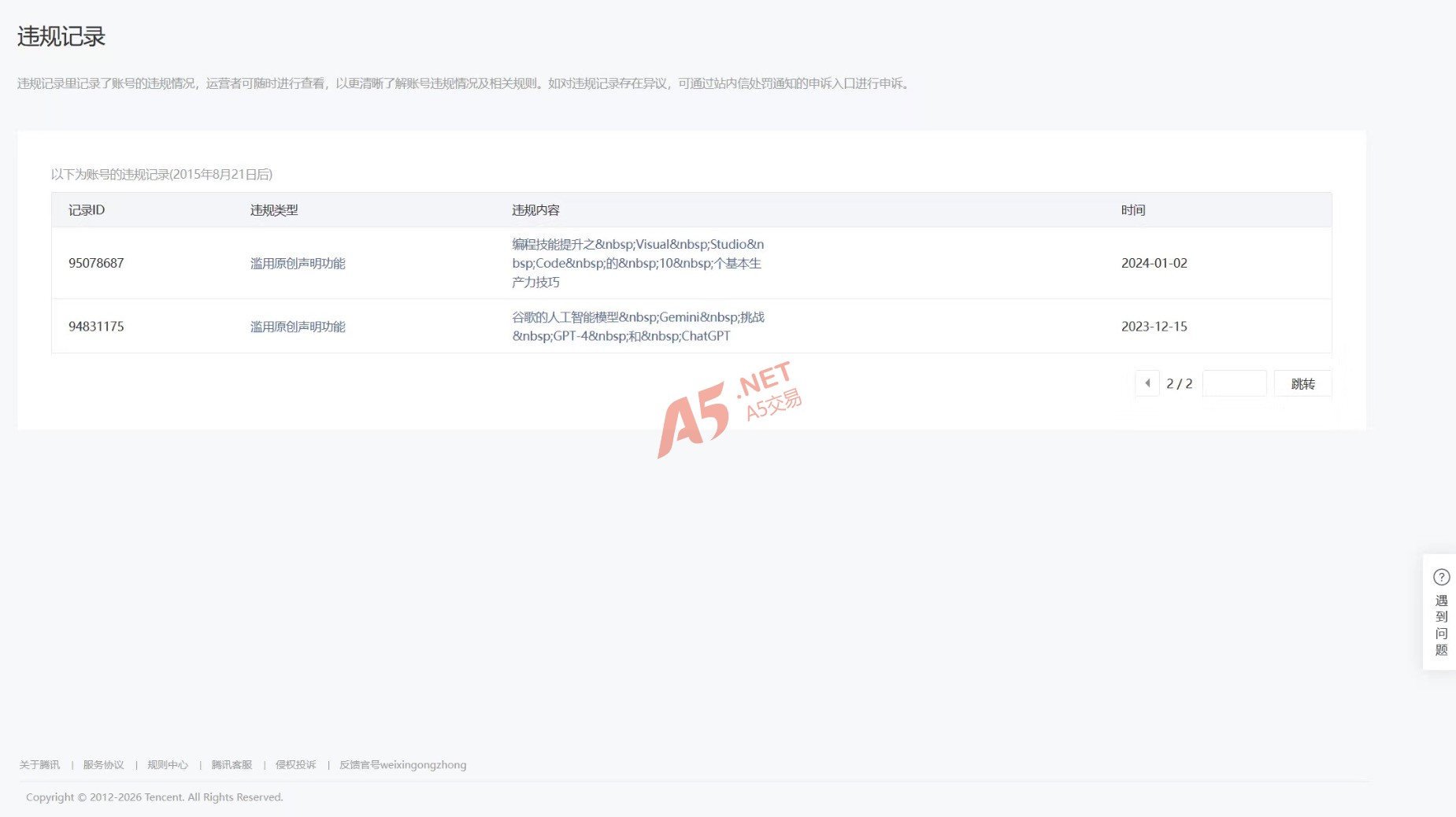This screenshot has width=1456, height=817.
Task: Open the 服务协议 footer link
Action: 103,764
